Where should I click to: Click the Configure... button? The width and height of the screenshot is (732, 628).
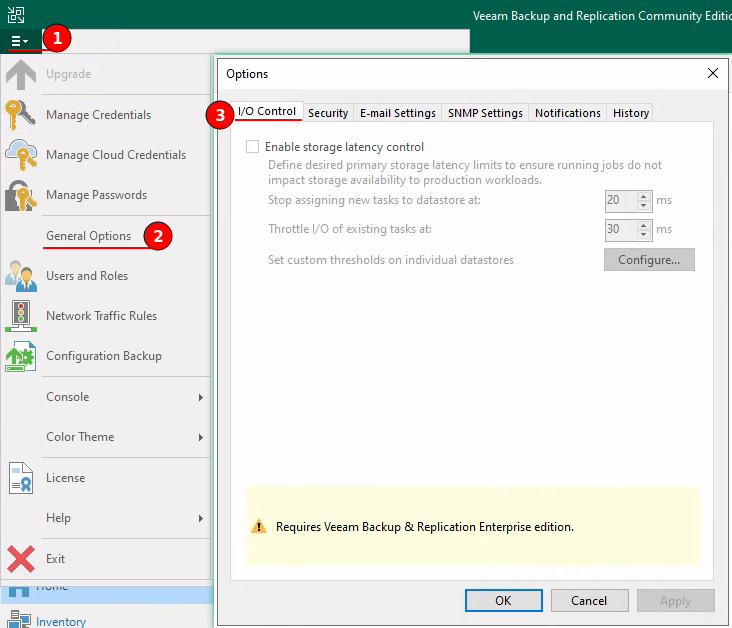coord(649,260)
